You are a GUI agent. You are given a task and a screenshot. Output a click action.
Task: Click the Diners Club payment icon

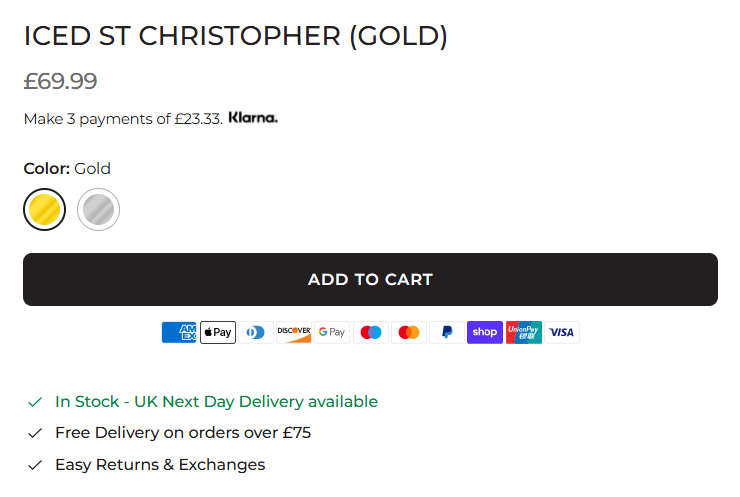tap(256, 332)
